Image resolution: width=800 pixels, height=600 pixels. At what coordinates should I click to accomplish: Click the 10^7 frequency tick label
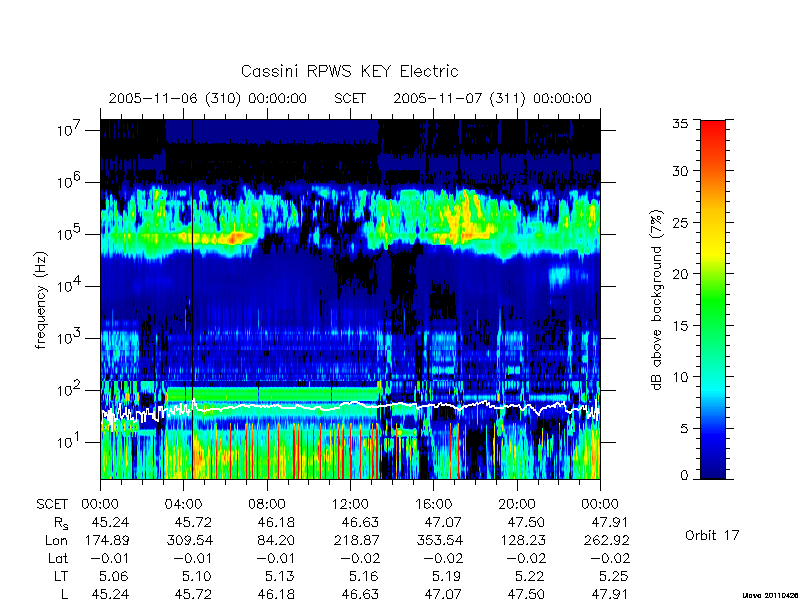coord(68,129)
